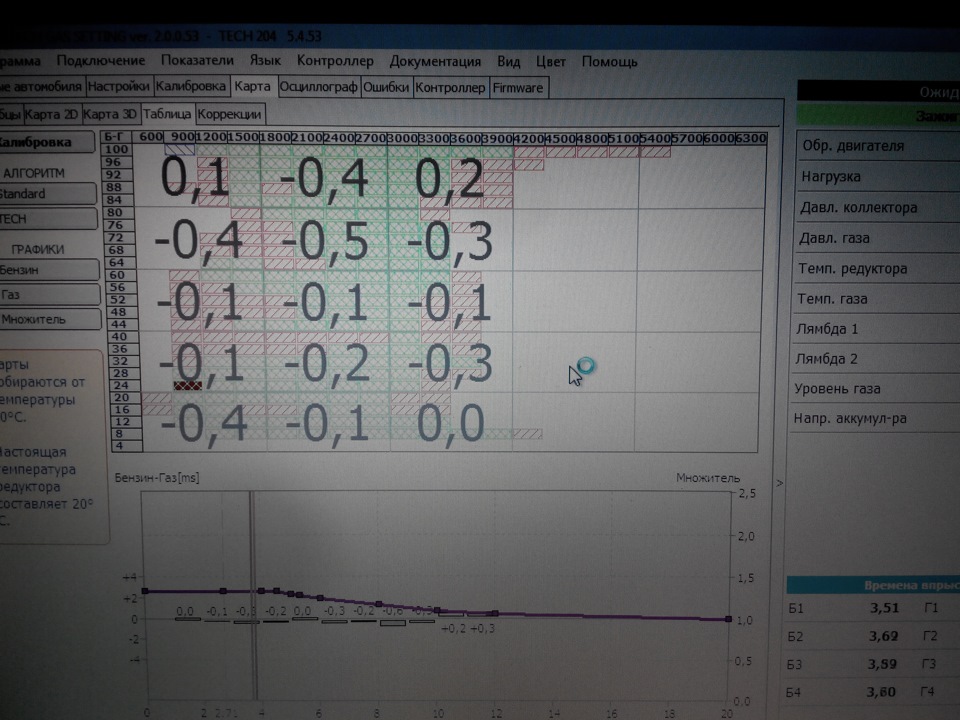Click the Времена впрыска header
This screenshot has width=960, height=720.
coord(874,585)
